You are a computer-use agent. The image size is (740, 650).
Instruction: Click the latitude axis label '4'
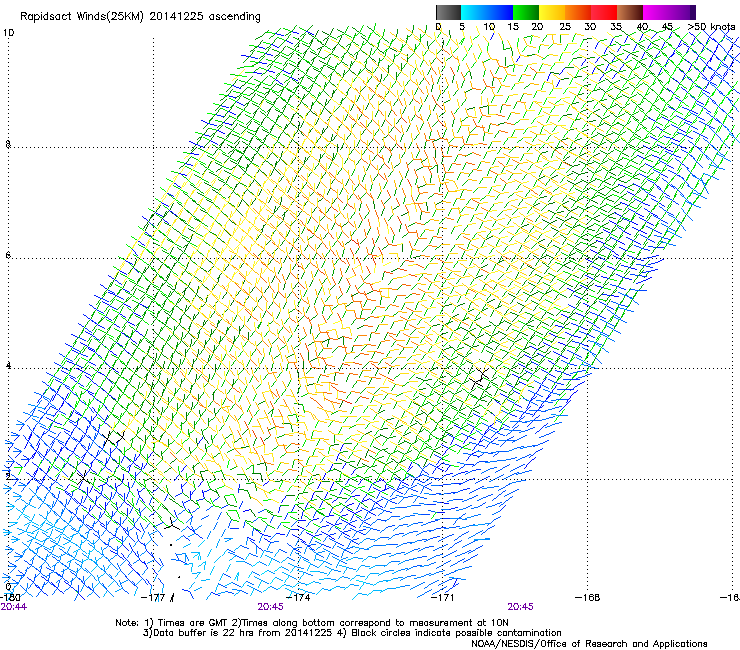pos(8,365)
